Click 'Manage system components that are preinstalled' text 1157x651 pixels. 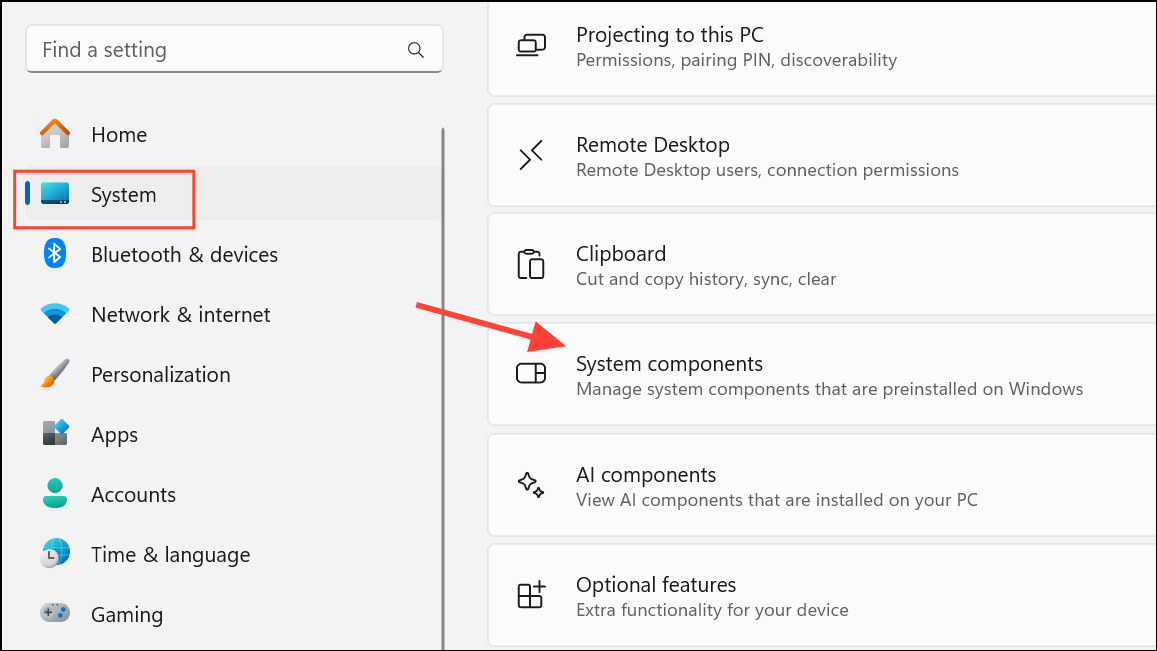[829, 389]
